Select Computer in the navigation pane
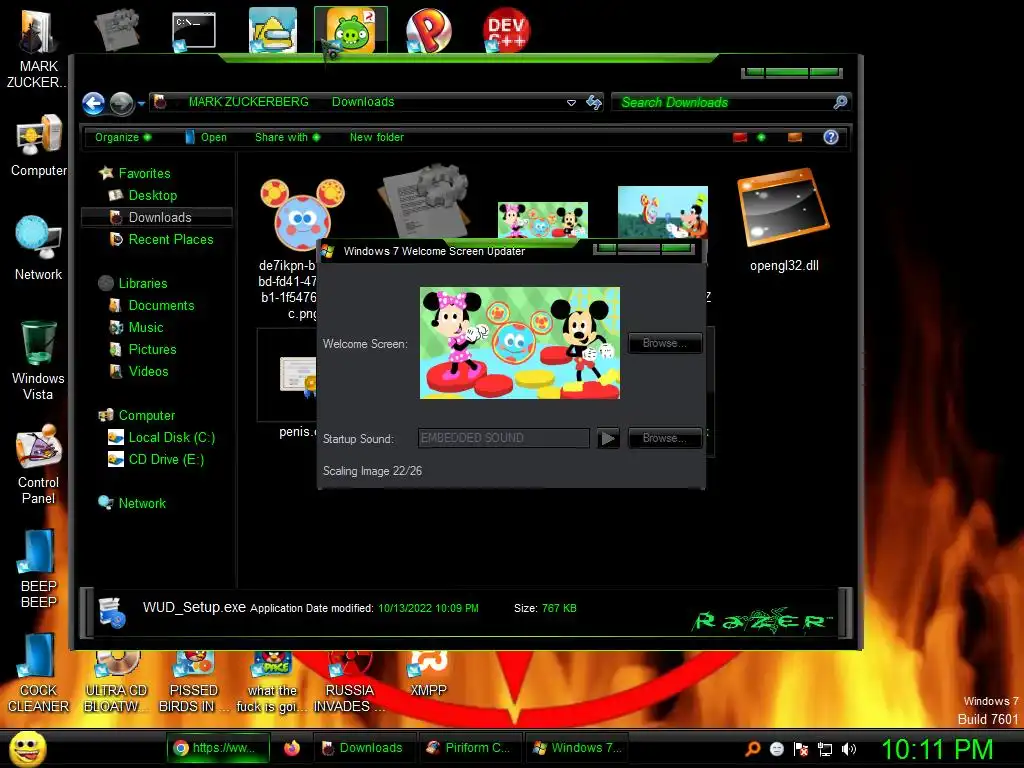The width and height of the screenshot is (1024, 768). (x=146, y=415)
